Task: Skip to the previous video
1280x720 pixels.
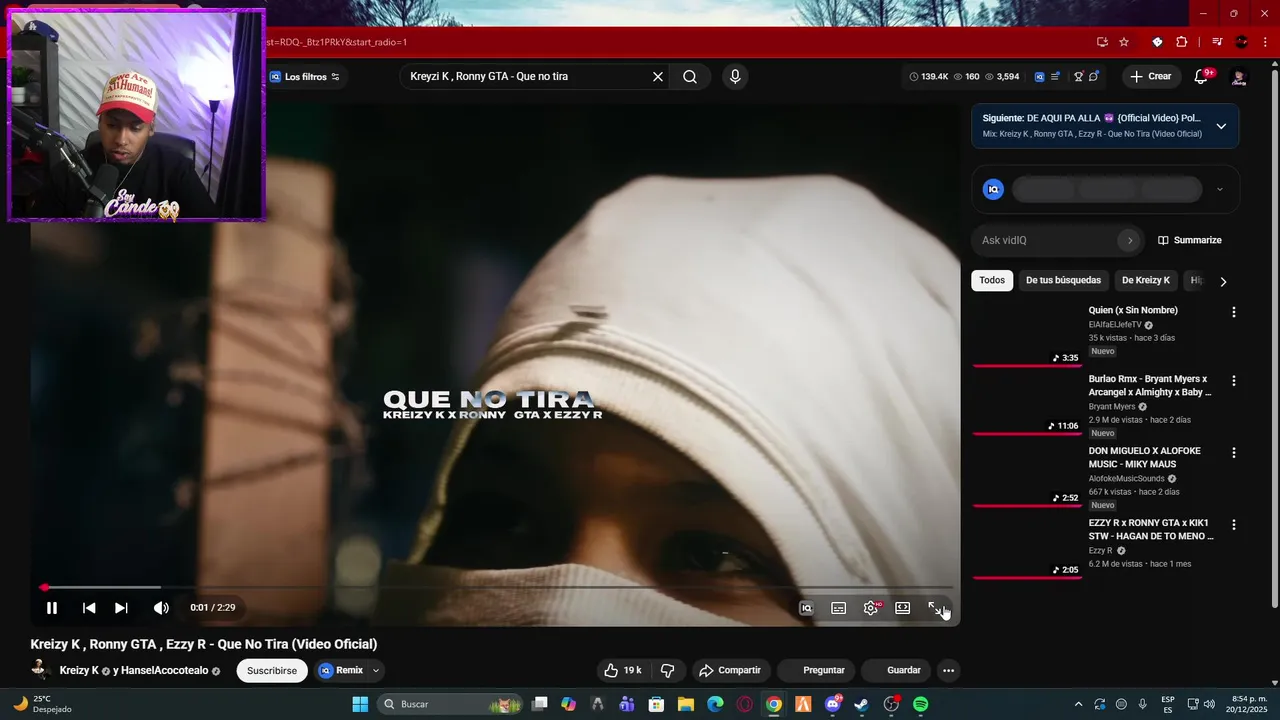Action: (89, 608)
